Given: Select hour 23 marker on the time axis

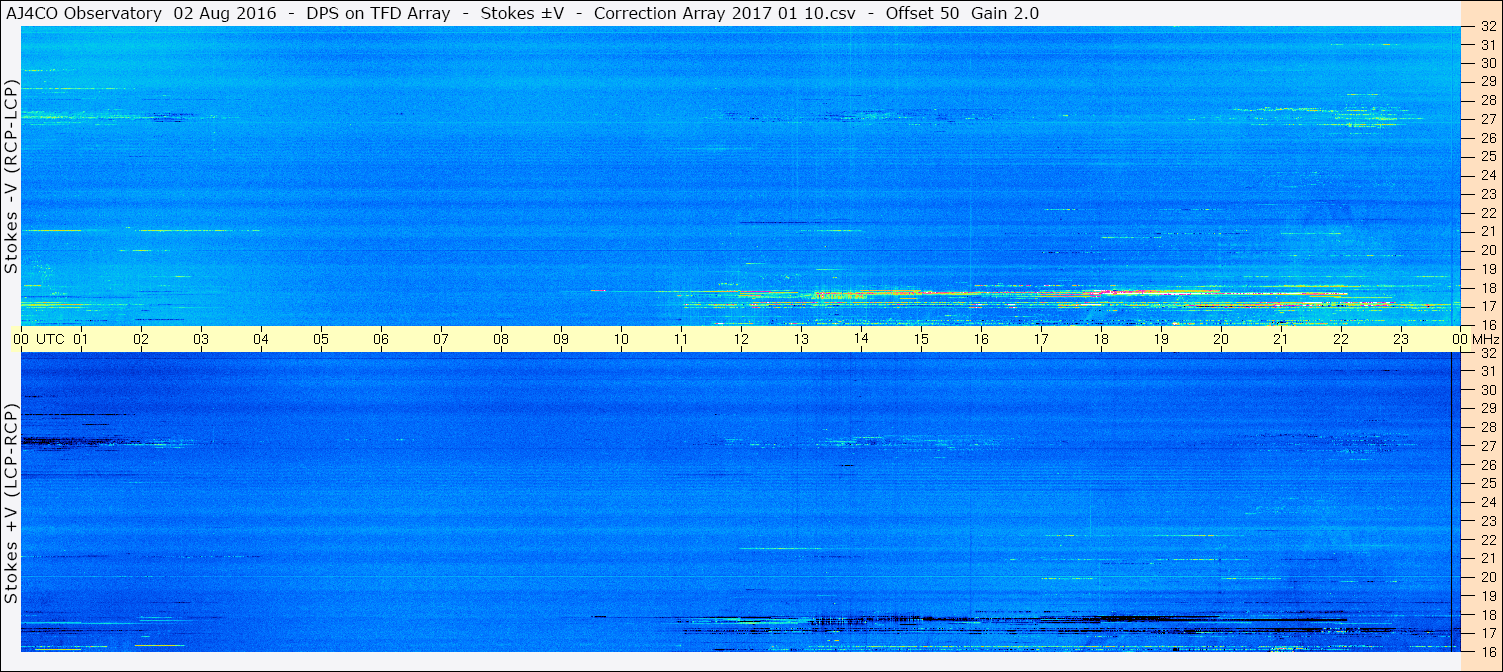Looking at the screenshot, I should coord(1401,339).
